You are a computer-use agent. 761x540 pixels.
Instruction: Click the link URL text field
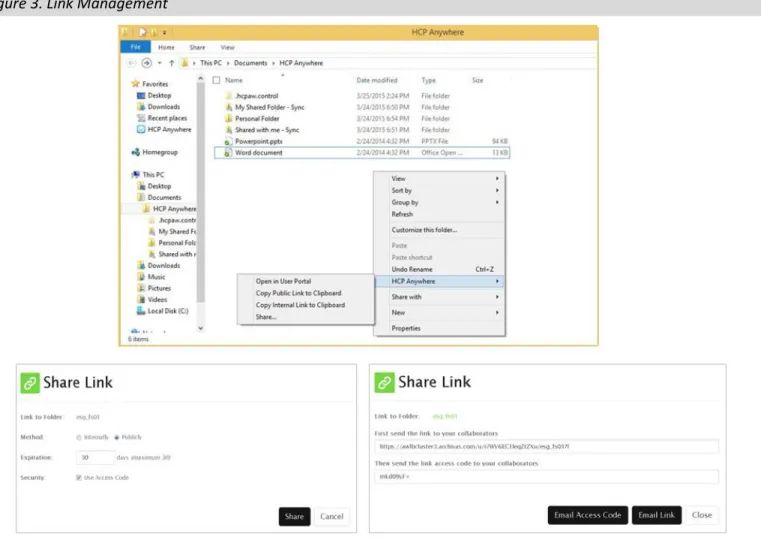[x=546, y=447]
